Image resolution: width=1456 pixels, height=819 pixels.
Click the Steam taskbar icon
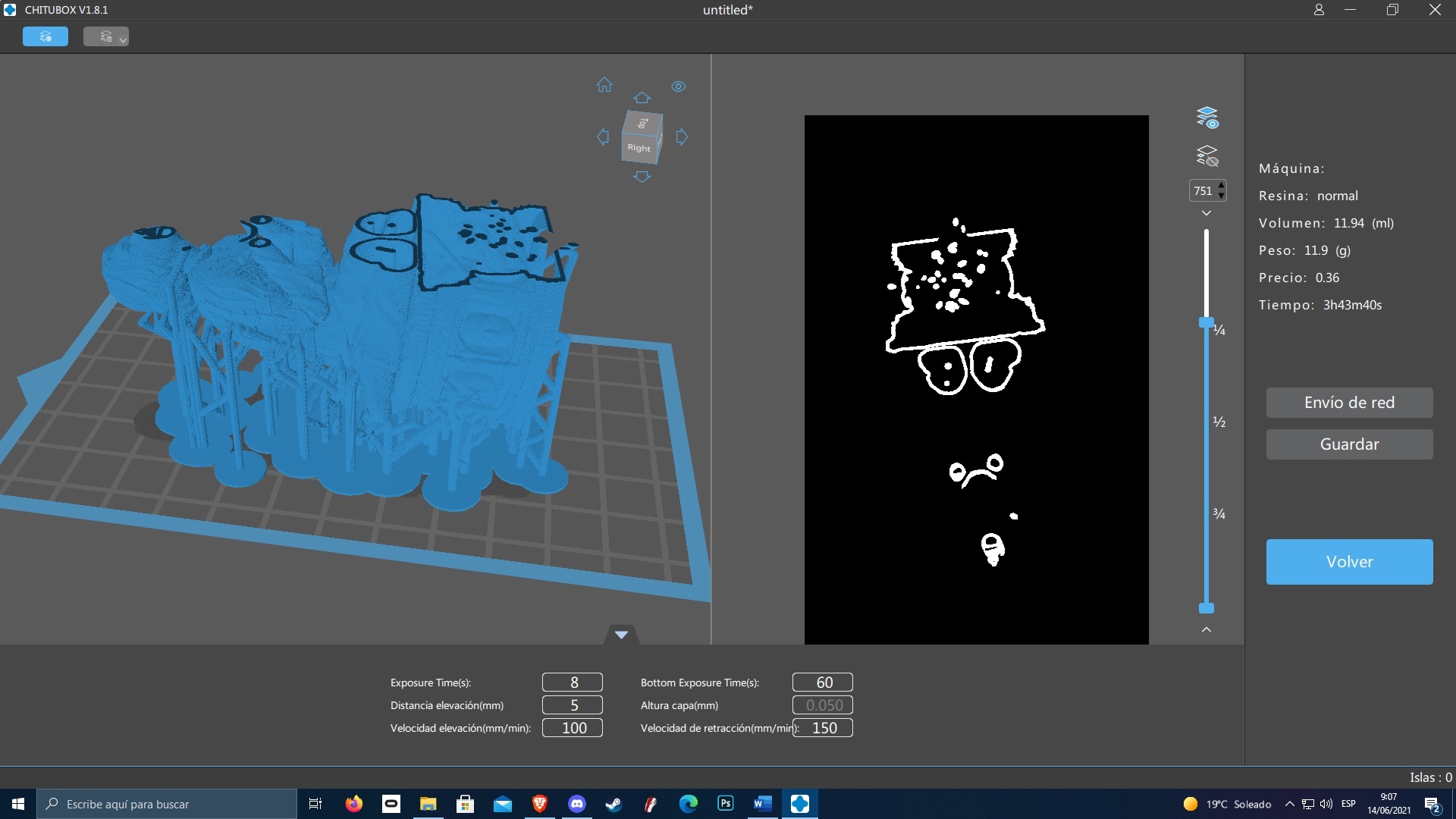pos(614,803)
